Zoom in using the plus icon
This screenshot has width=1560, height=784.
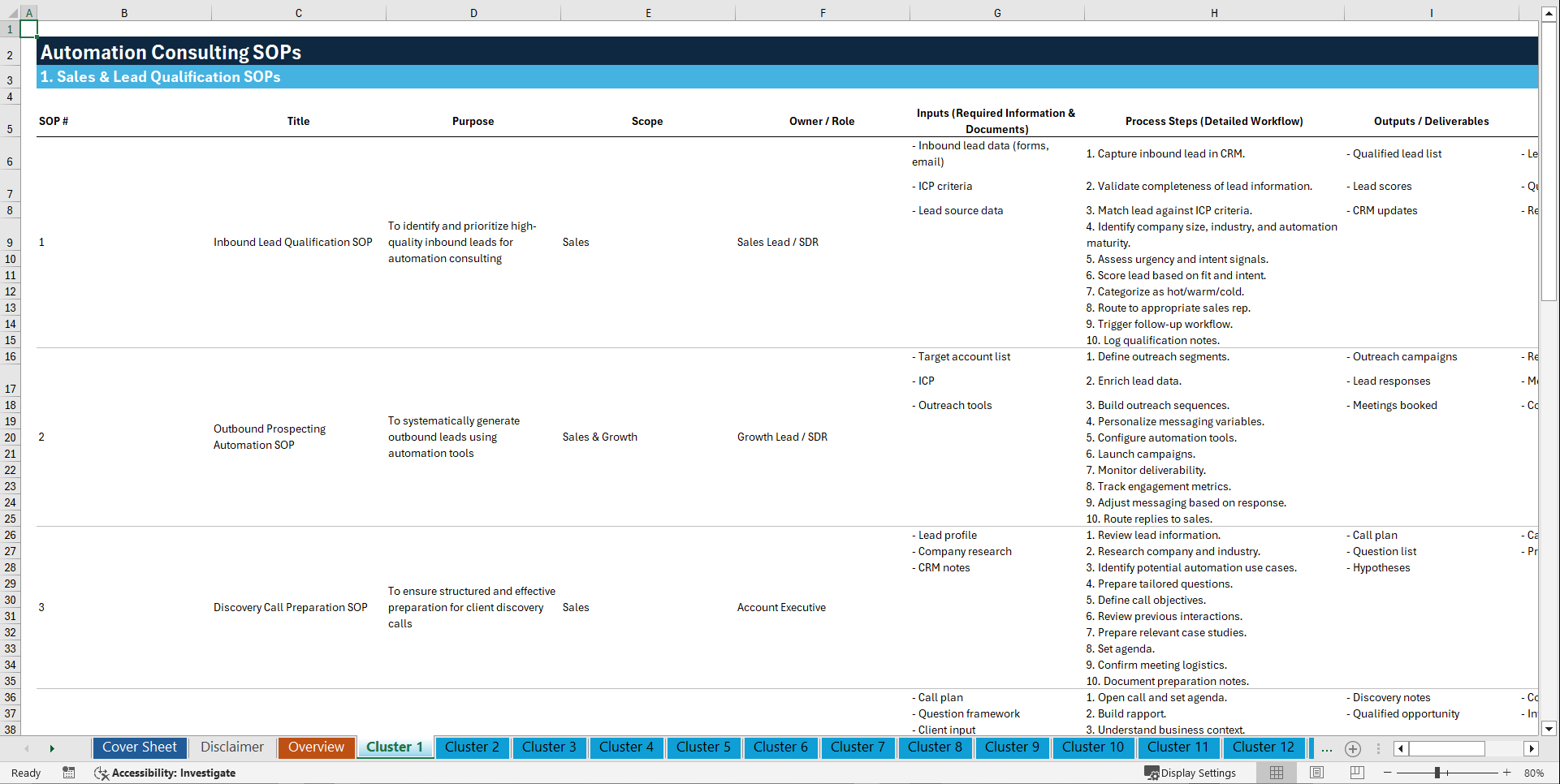1508,773
